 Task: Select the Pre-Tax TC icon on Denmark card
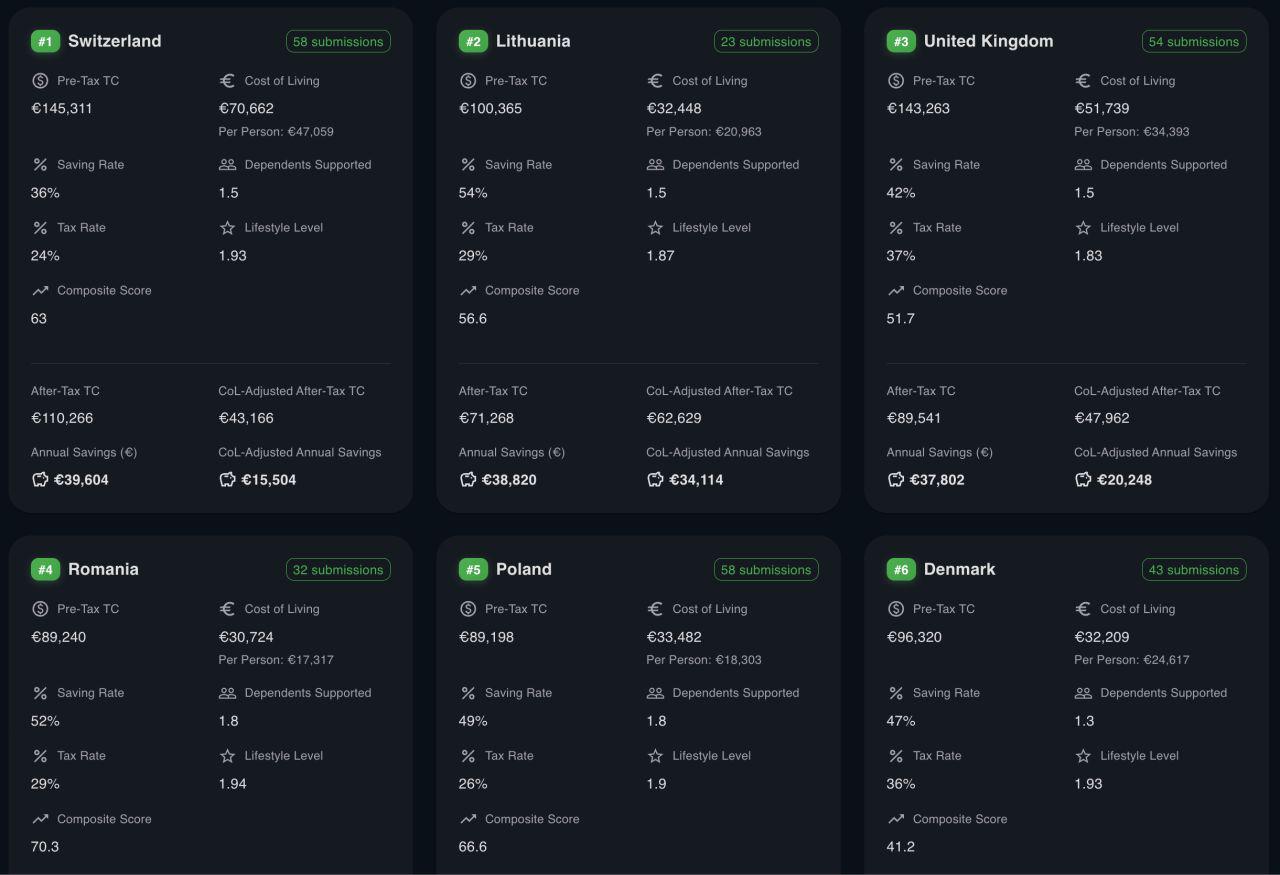896,608
